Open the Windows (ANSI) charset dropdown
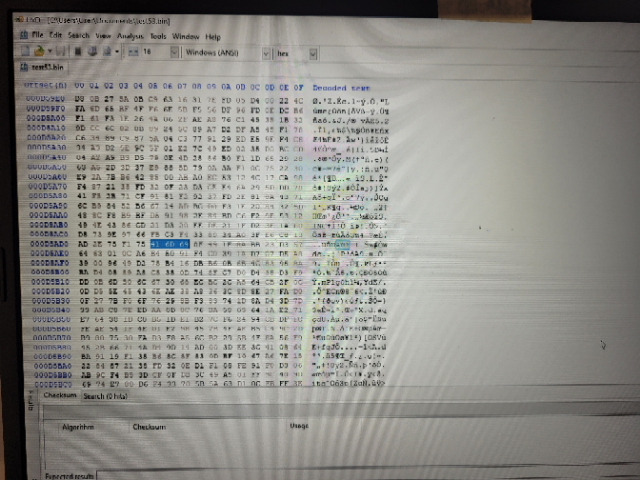 pyautogui.click(x=265, y=51)
